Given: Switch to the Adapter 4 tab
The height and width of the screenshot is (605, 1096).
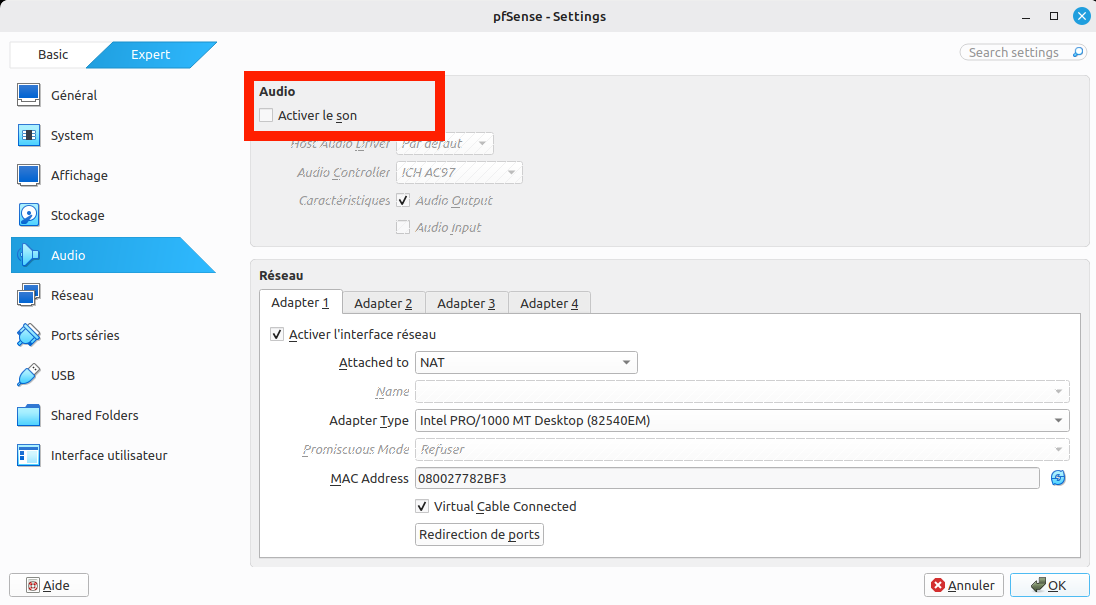Looking at the screenshot, I should pyautogui.click(x=549, y=303).
